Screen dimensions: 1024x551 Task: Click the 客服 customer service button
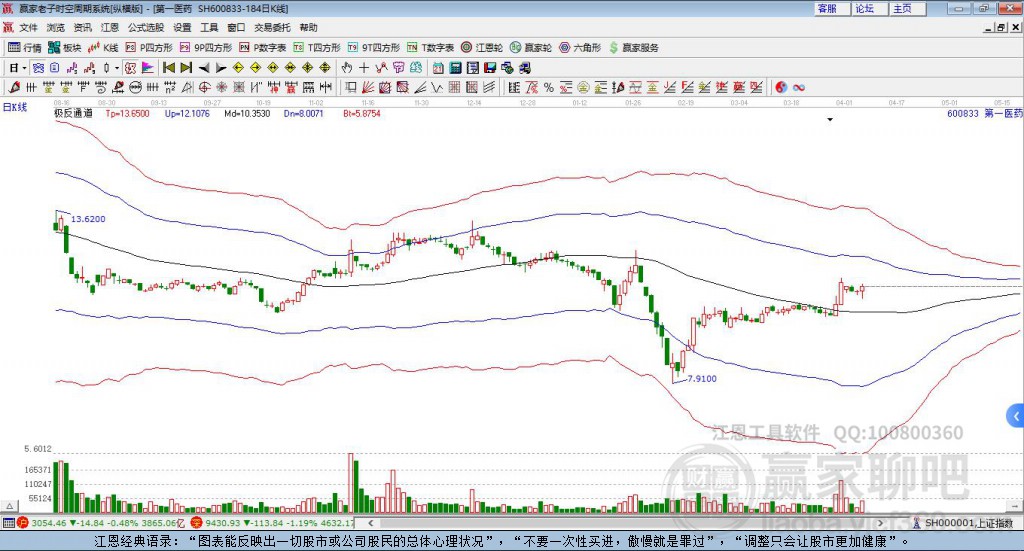(x=831, y=8)
